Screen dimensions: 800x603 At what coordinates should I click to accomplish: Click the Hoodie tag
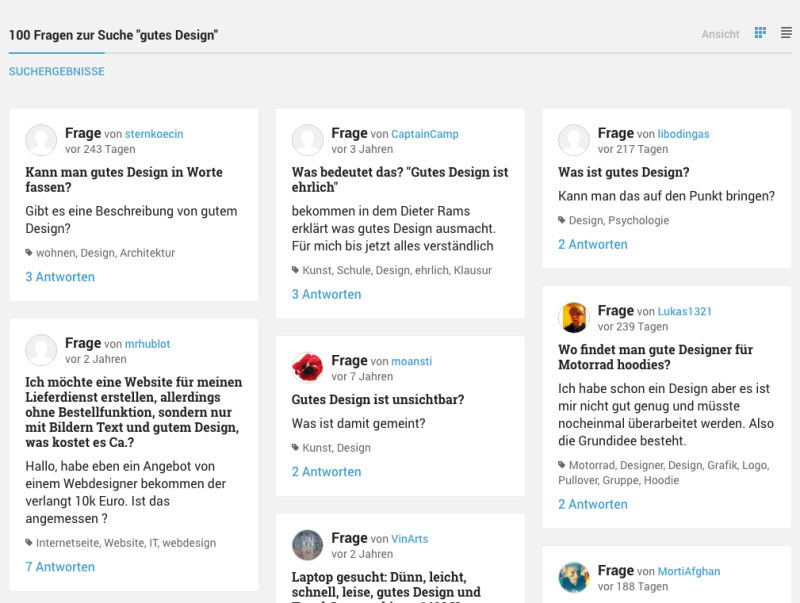pyautogui.click(x=661, y=480)
